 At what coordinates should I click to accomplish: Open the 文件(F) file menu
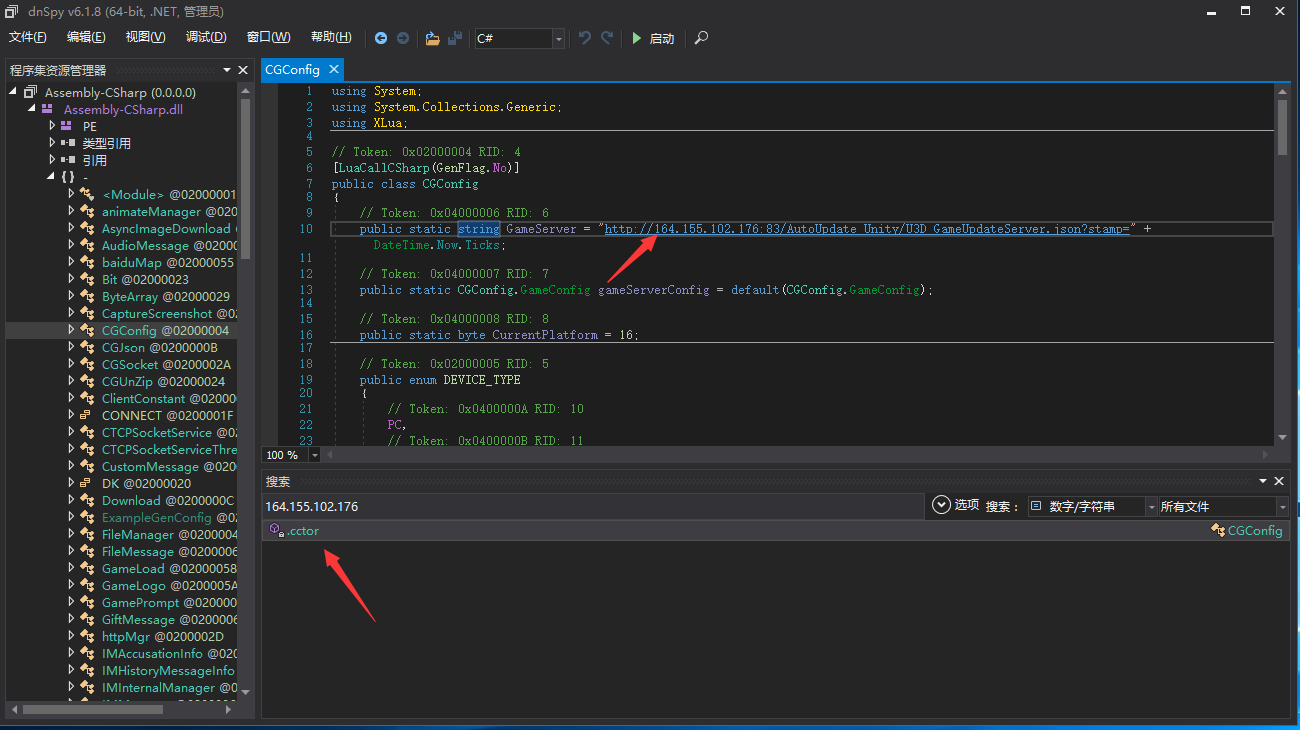coord(28,37)
